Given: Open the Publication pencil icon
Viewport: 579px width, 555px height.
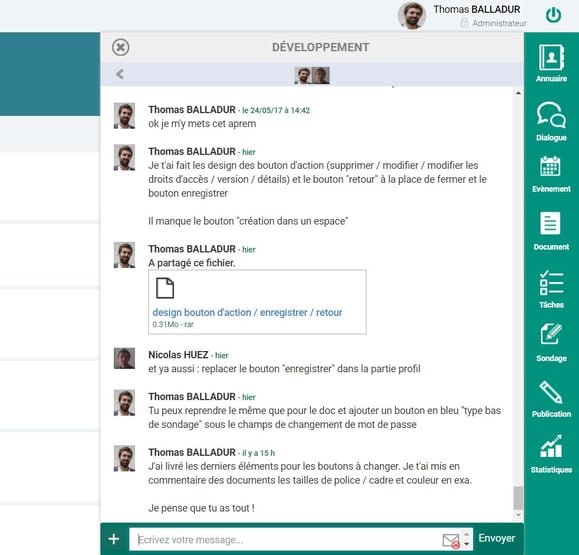Looking at the screenshot, I should click(x=551, y=399).
